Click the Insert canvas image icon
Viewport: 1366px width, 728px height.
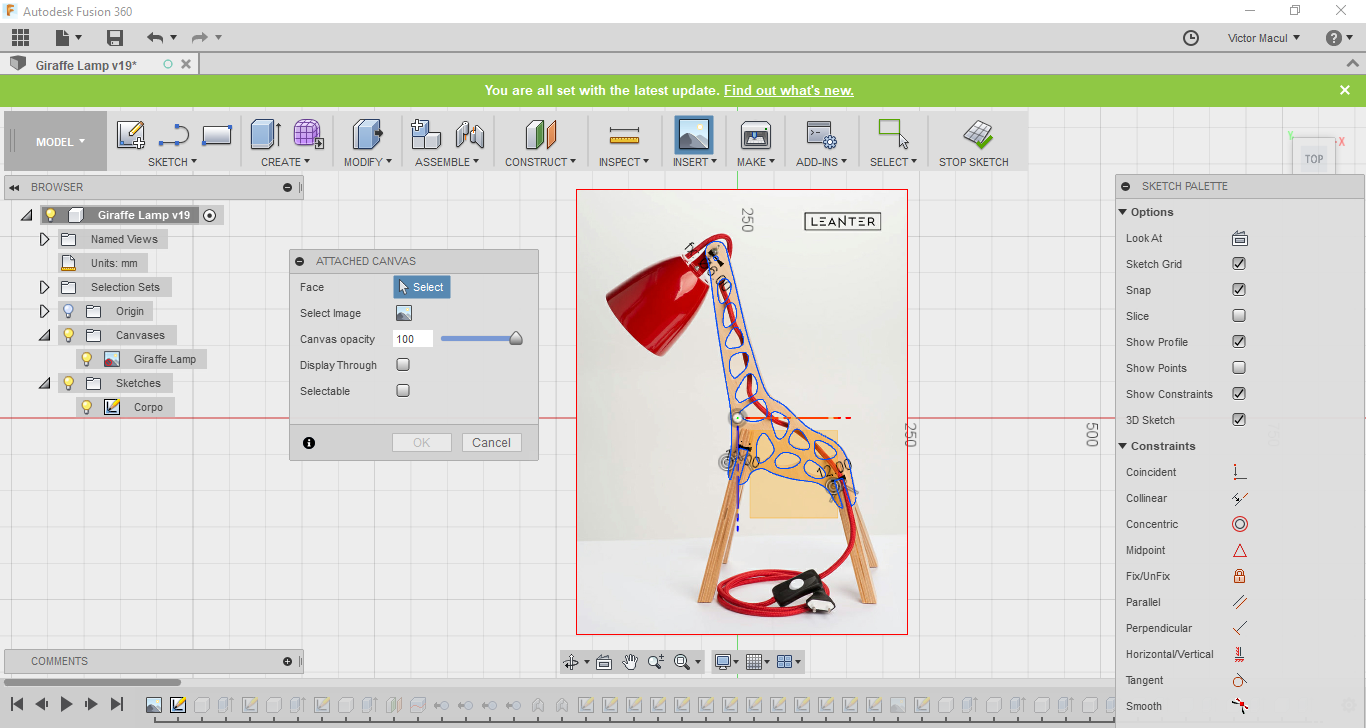click(x=694, y=134)
